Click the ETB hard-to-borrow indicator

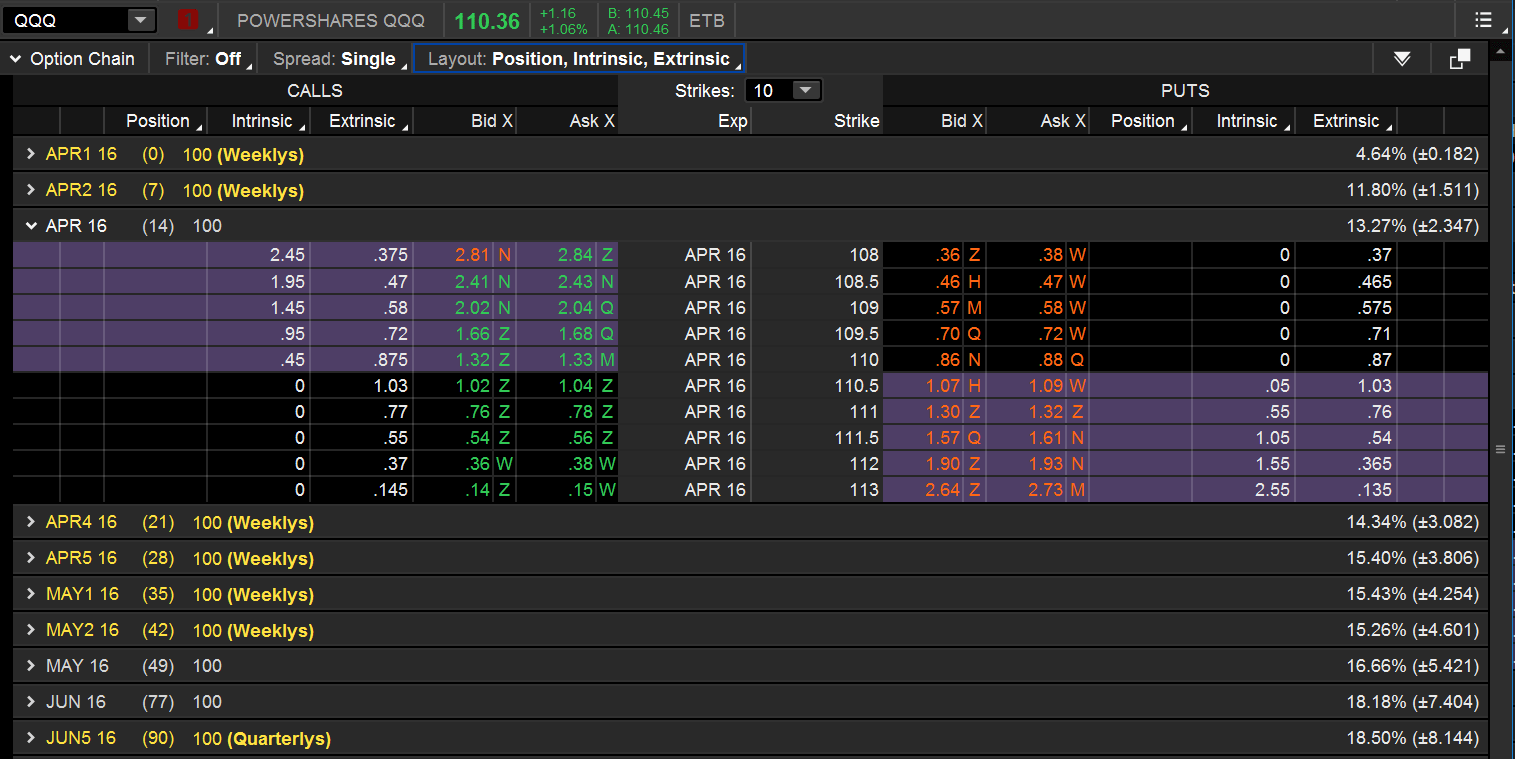(x=706, y=19)
